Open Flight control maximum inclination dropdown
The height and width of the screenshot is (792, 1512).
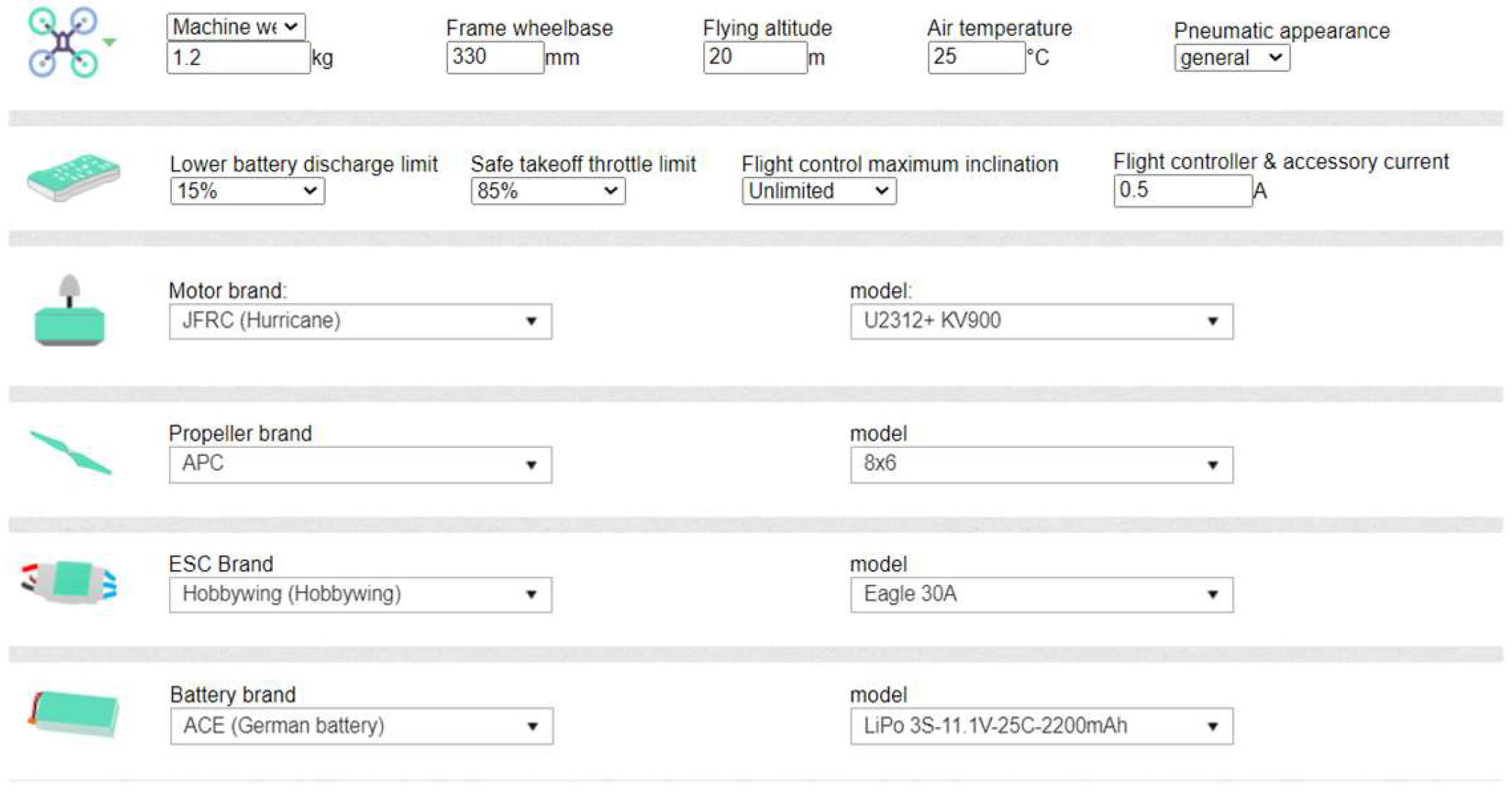click(x=819, y=191)
